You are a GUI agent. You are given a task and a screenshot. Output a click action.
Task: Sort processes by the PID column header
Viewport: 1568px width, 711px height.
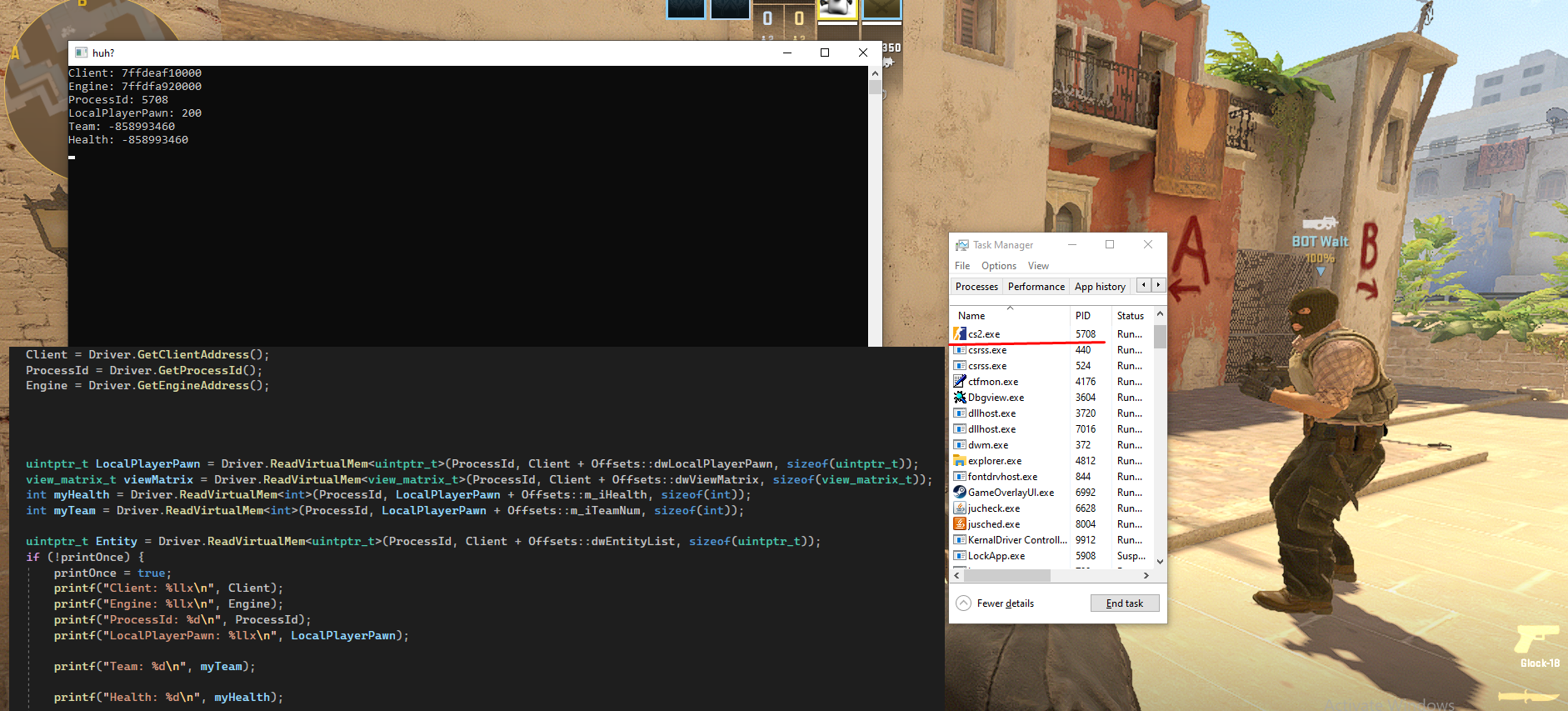coord(1091,316)
